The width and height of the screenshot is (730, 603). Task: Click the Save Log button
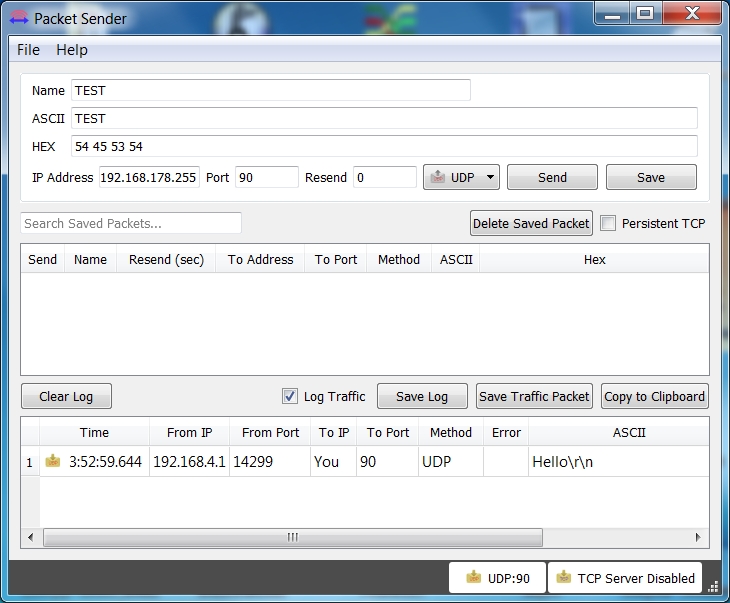(x=422, y=396)
